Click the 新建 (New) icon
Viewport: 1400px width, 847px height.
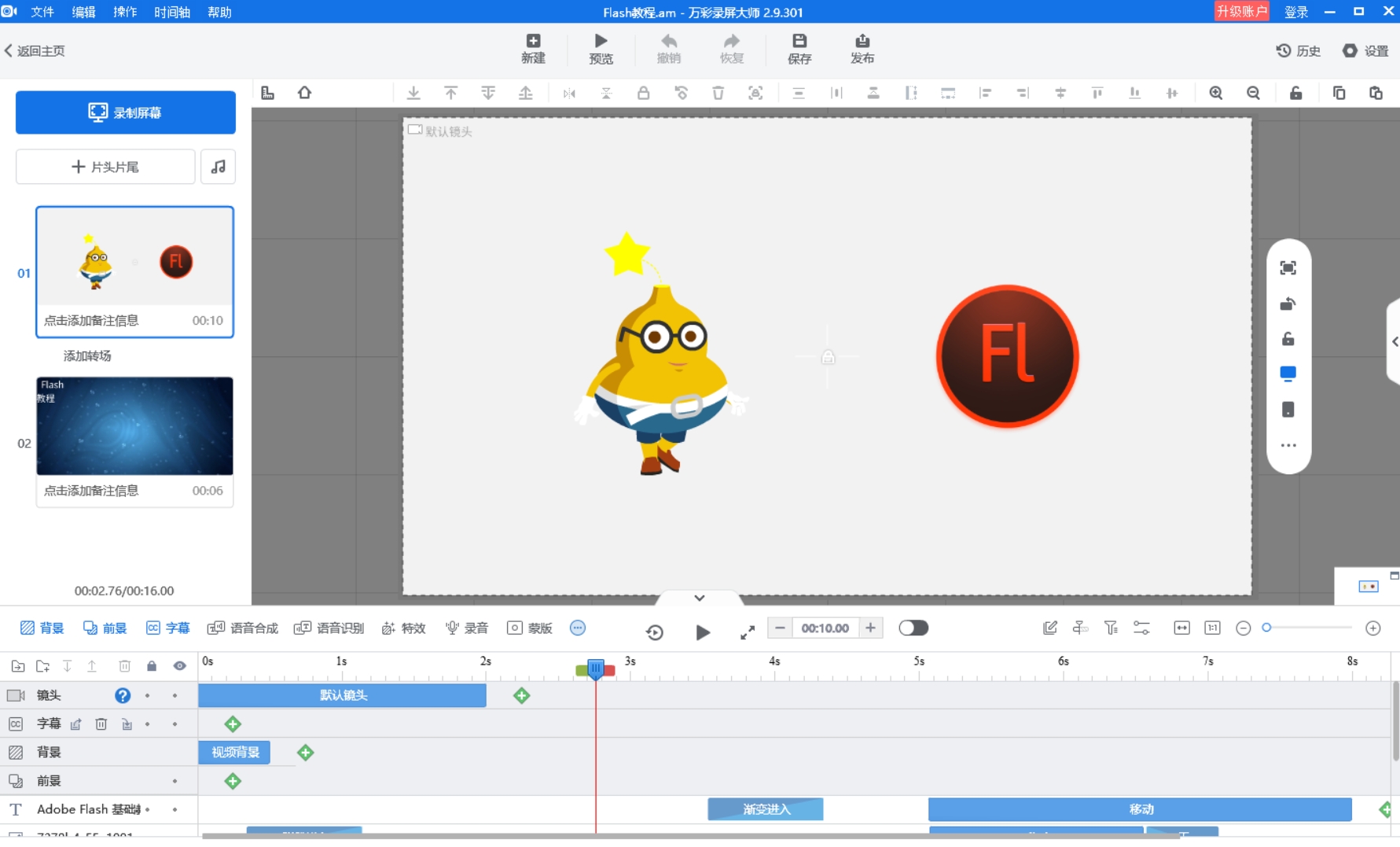pos(533,49)
